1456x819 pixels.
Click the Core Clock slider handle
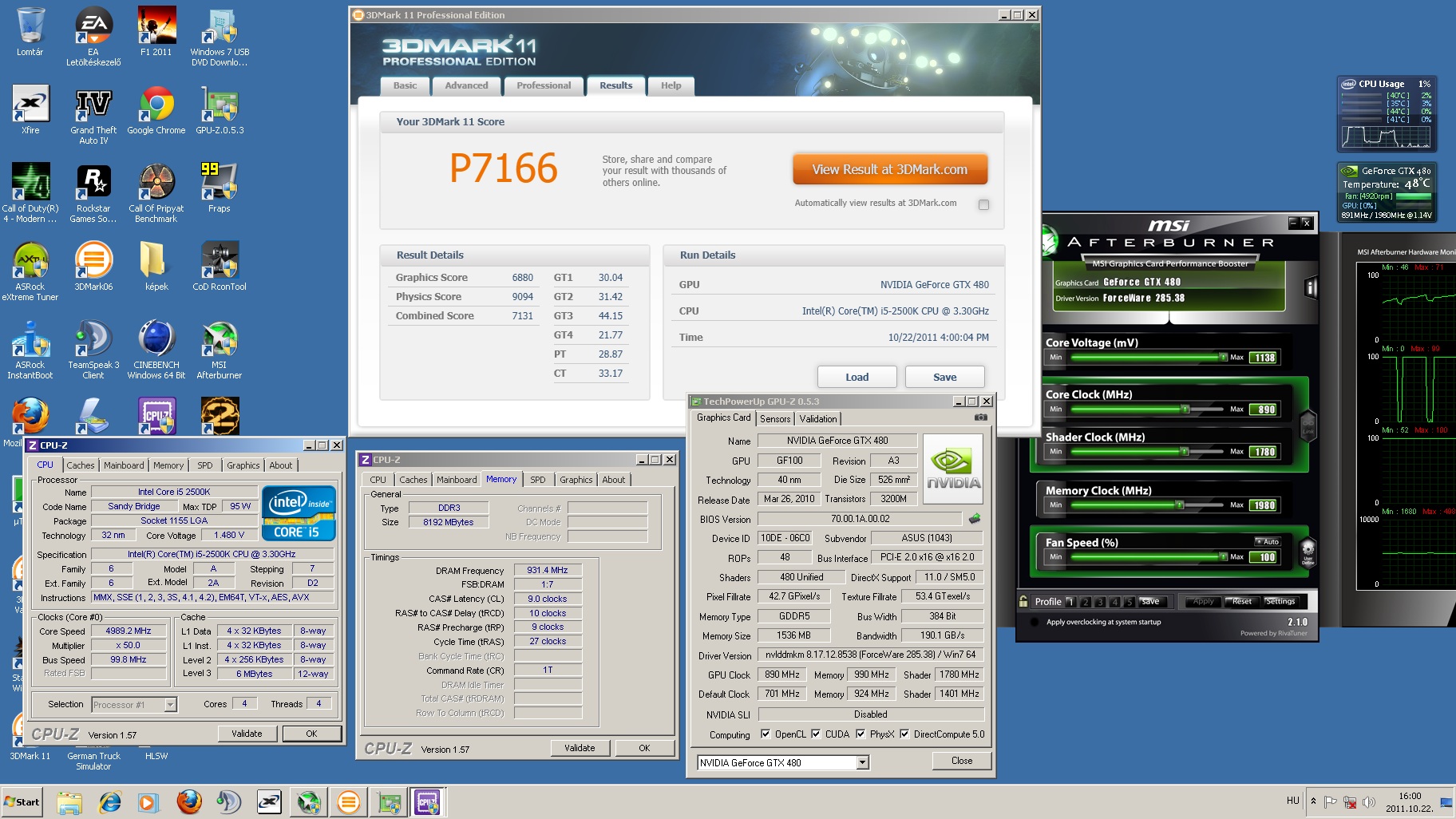[1185, 409]
